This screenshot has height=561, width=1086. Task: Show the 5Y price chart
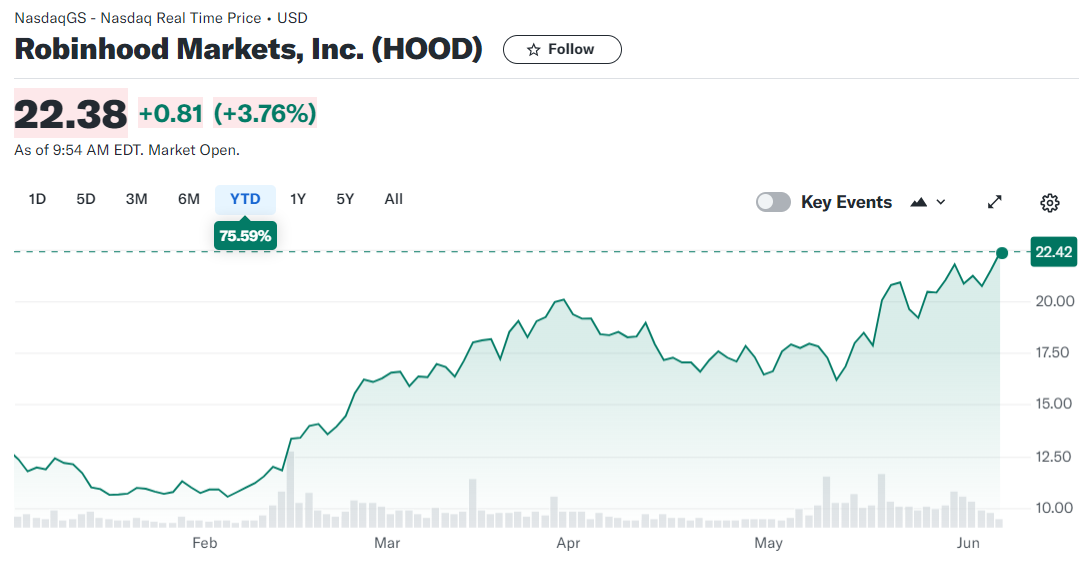click(345, 199)
